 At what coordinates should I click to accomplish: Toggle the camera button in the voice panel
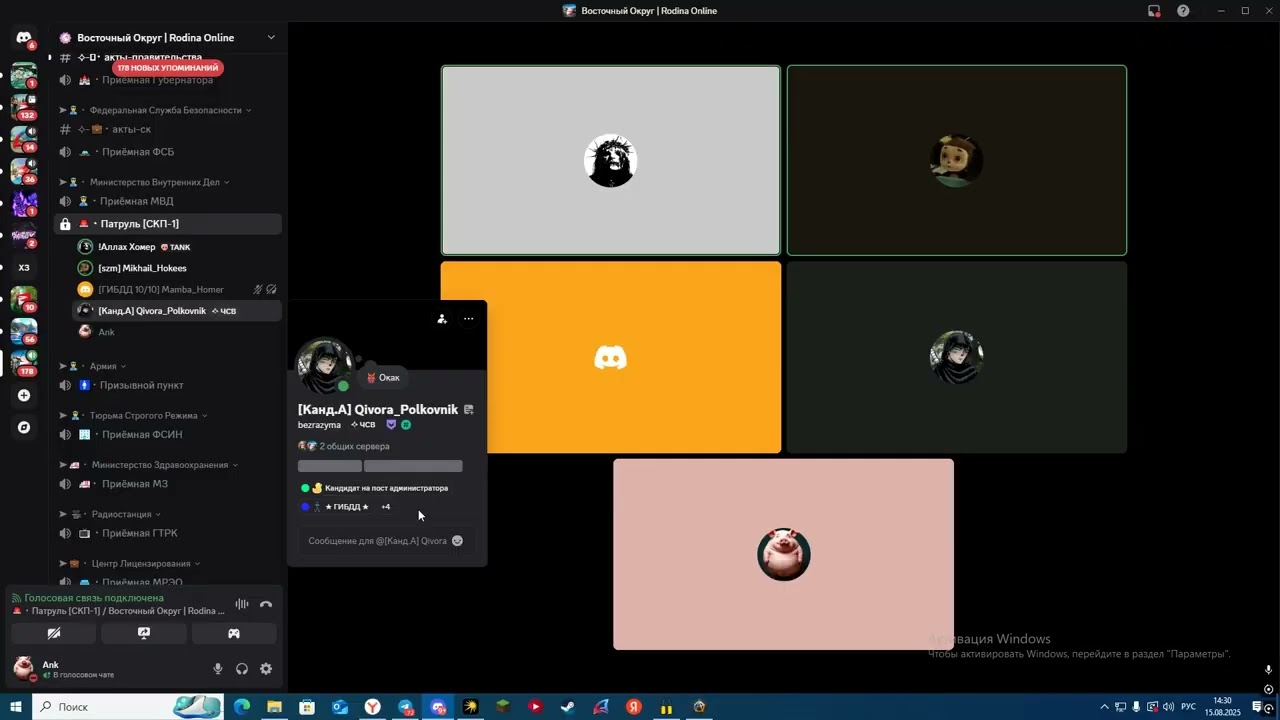54,633
